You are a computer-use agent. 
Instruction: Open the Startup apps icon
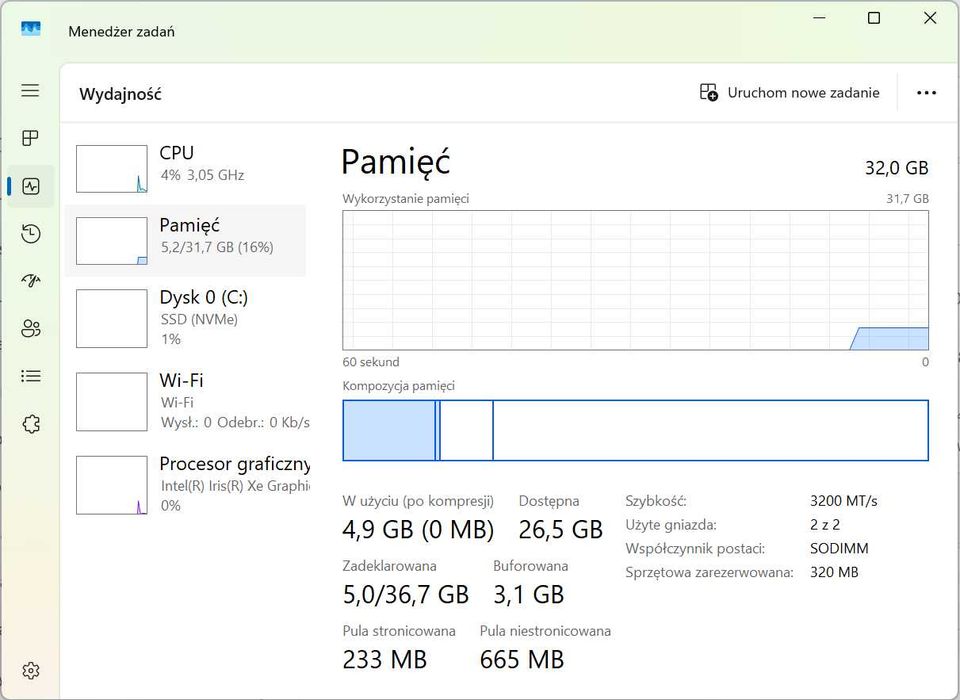pyautogui.click(x=31, y=281)
